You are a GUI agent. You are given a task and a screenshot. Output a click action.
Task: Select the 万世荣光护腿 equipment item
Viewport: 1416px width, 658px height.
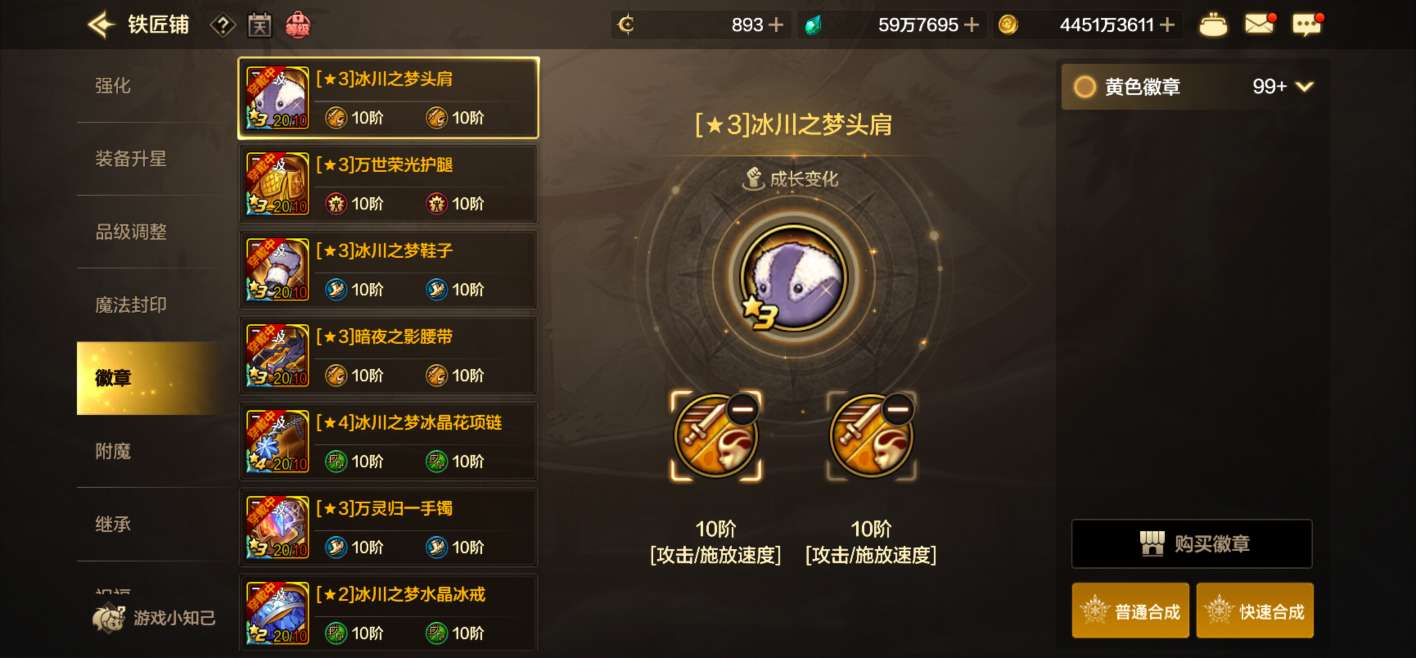click(388, 183)
